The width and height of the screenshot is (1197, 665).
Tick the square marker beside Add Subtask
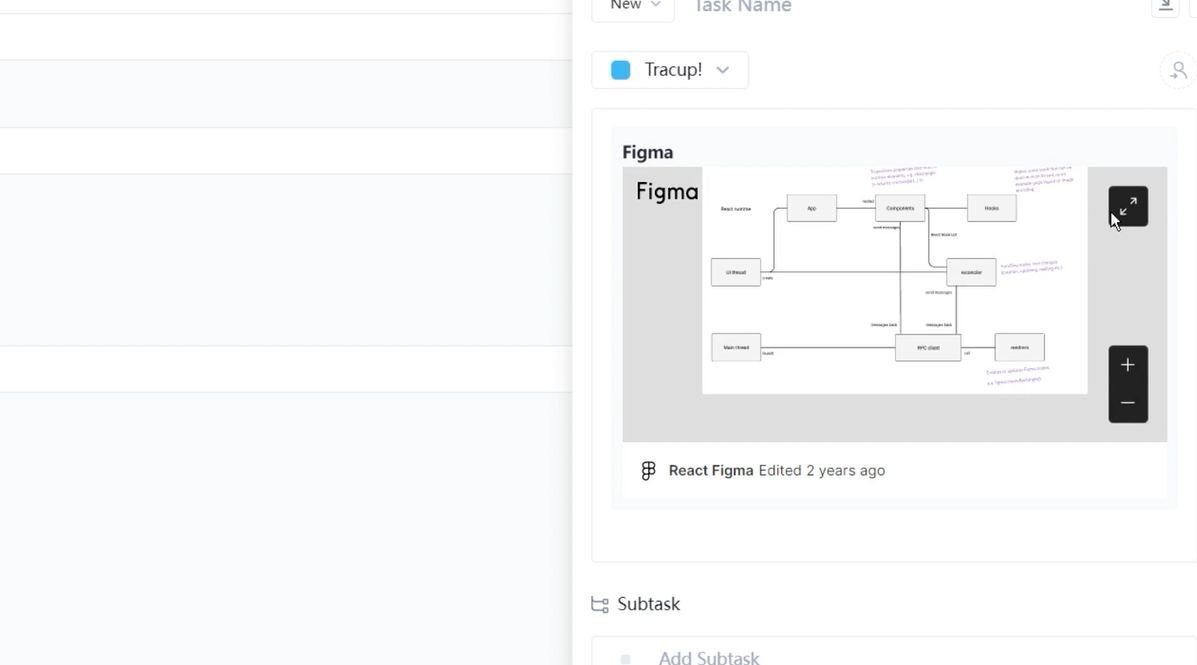(625, 658)
